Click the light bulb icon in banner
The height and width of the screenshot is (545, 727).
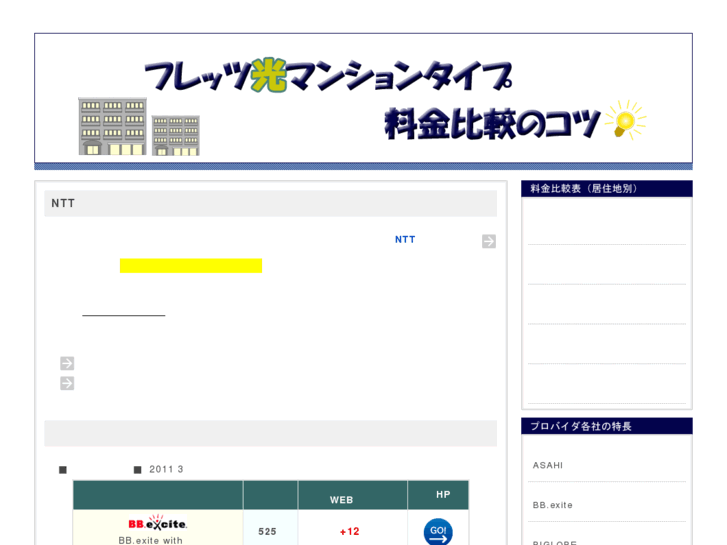[x=626, y=120]
